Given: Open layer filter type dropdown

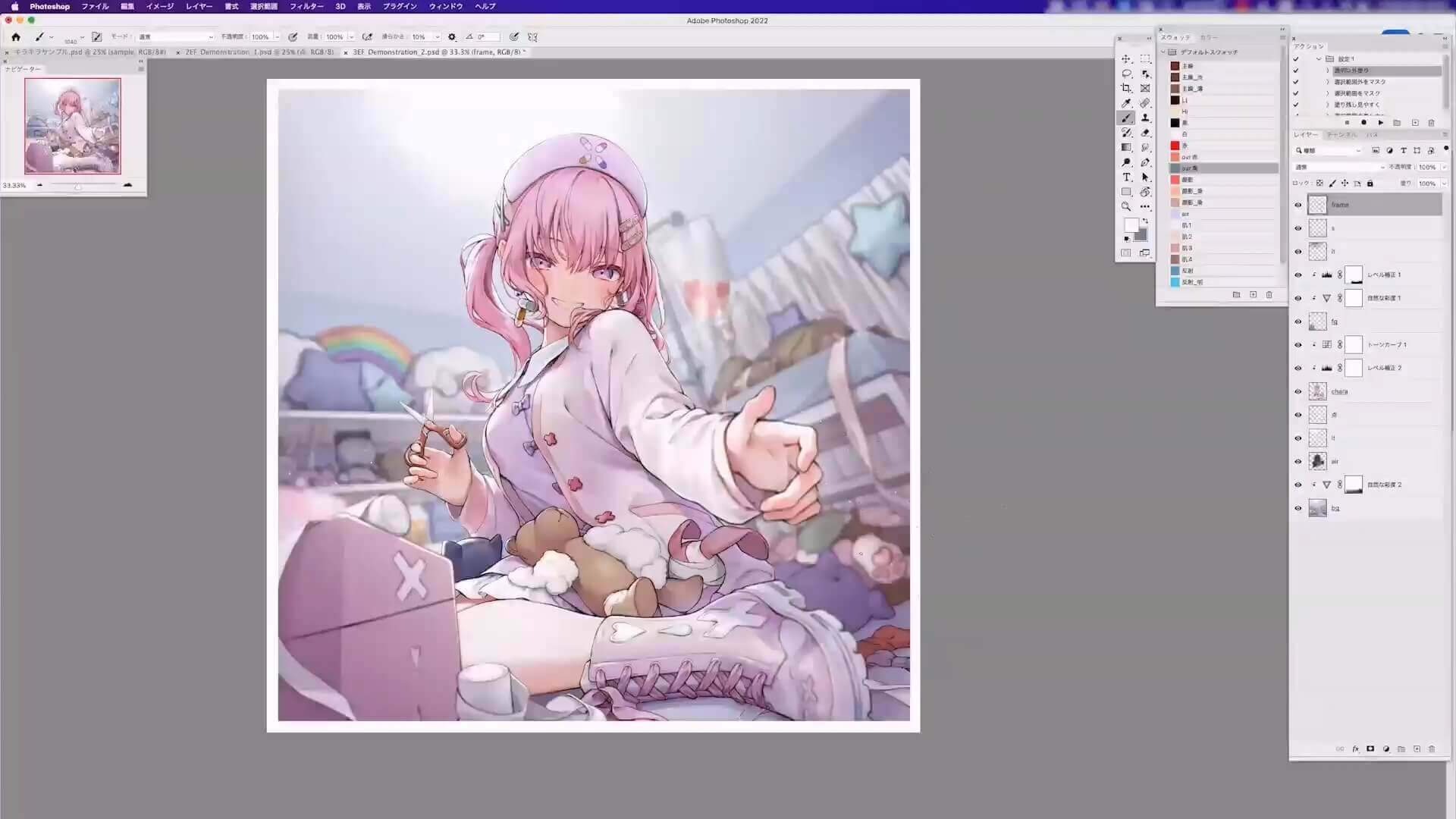Looking at the screenshot, I should (x=1329, y=151).
